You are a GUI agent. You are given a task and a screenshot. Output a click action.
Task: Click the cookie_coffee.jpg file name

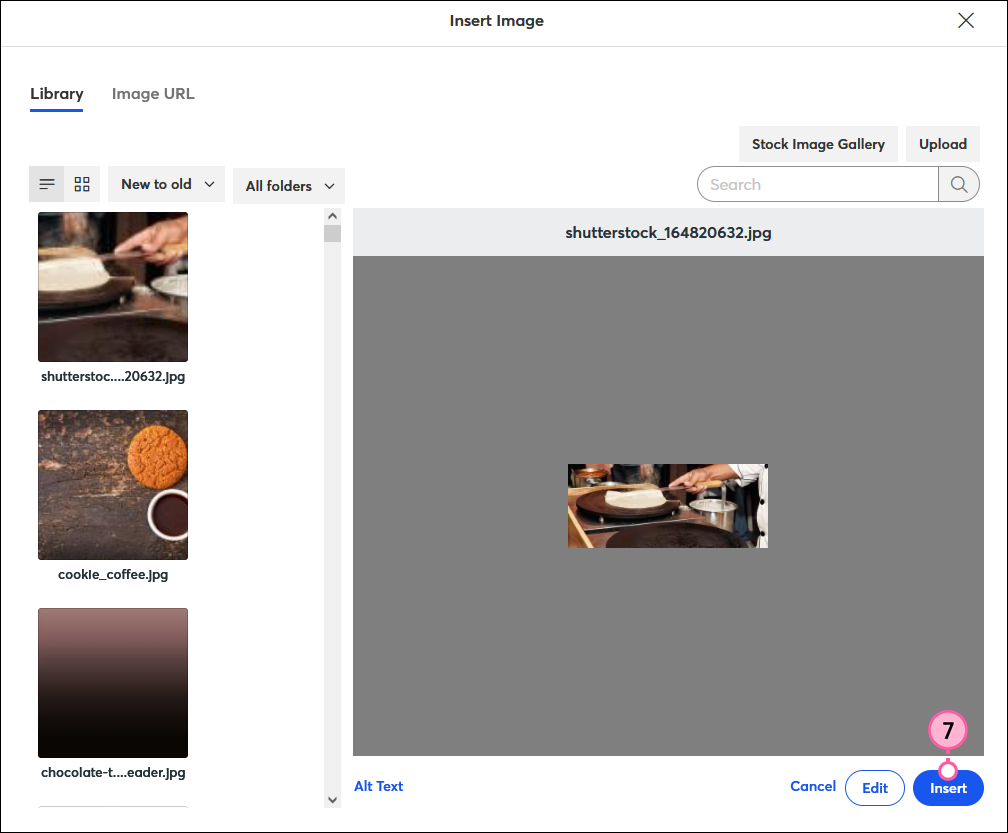coord(113,575)
